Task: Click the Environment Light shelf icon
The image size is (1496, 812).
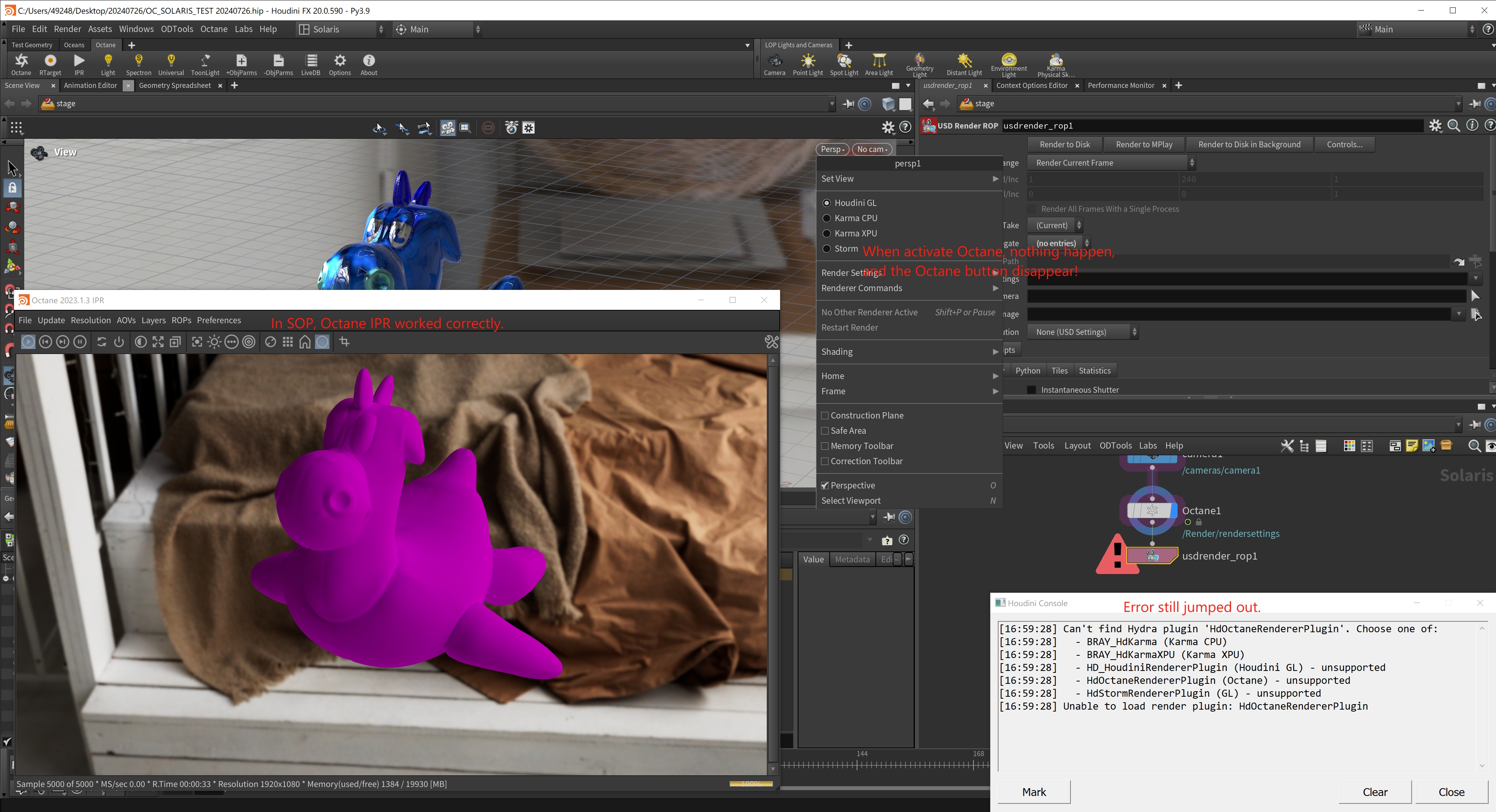Action: pos(1009,60)
